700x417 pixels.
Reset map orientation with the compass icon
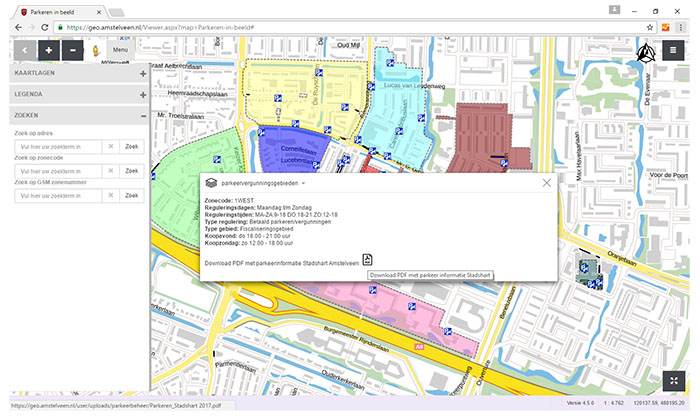(x=646, y=53)
